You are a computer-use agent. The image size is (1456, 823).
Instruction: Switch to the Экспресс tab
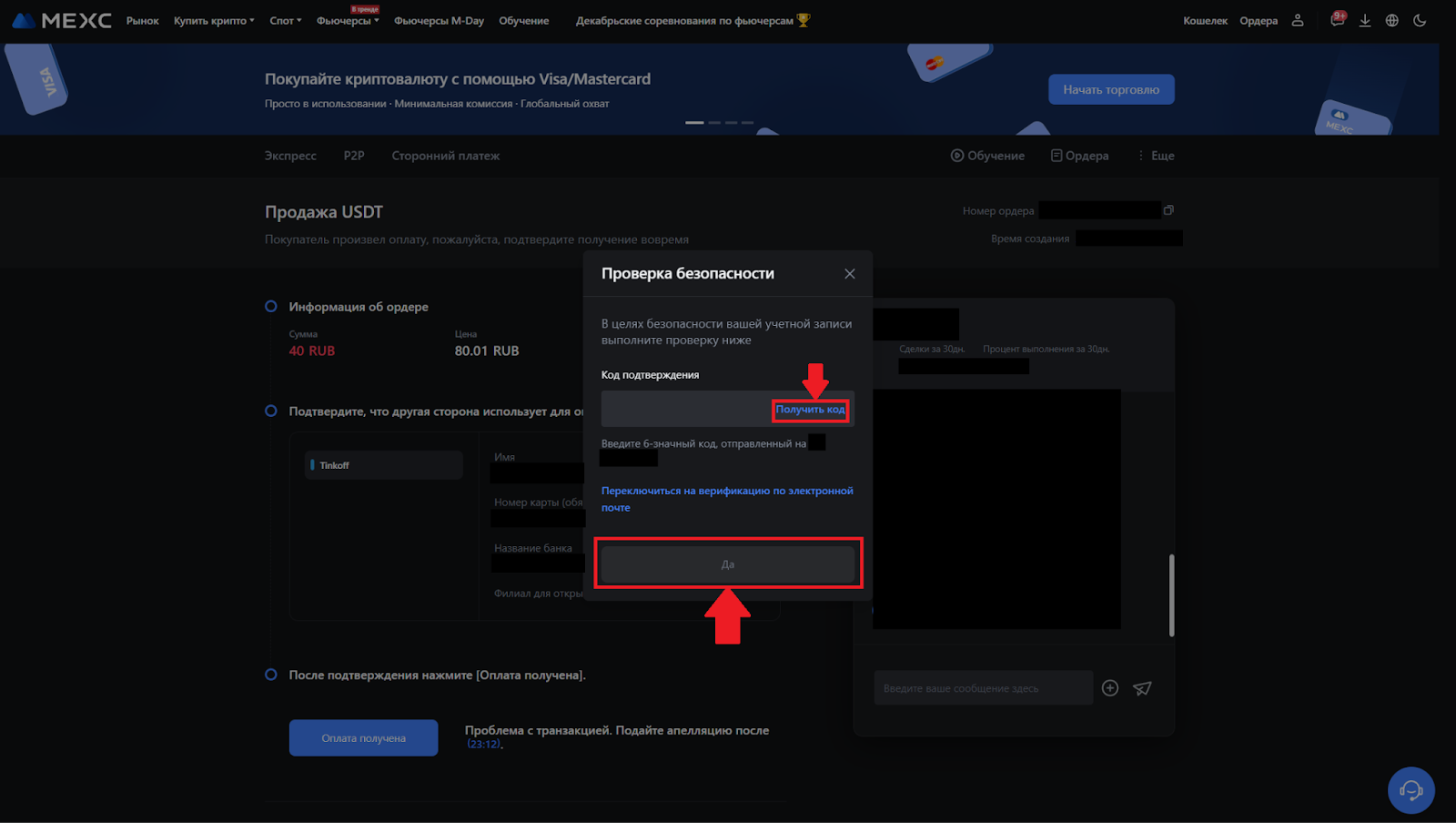290,156
